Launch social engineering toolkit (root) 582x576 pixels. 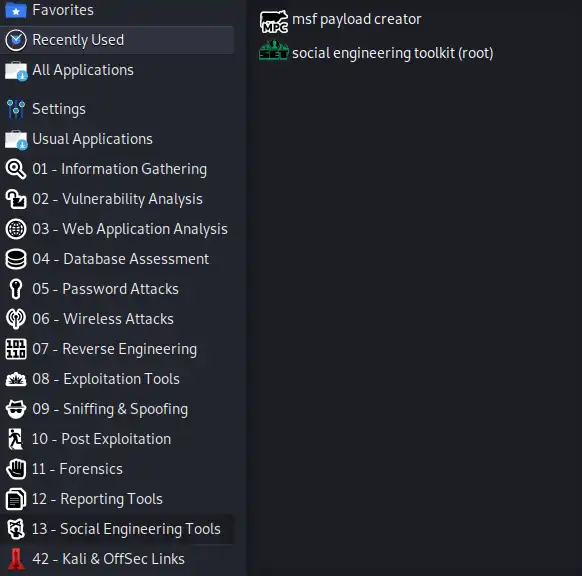[x=393, y=53]
